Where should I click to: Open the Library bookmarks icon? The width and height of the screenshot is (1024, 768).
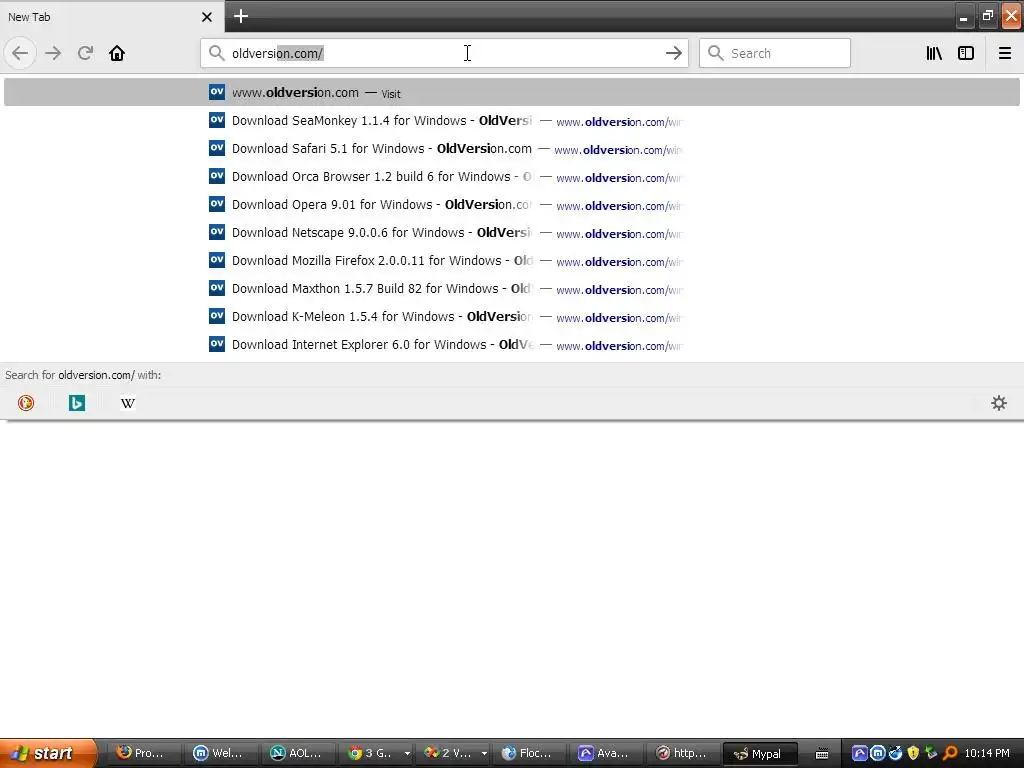pyautogui.click(x=934, y=53)
